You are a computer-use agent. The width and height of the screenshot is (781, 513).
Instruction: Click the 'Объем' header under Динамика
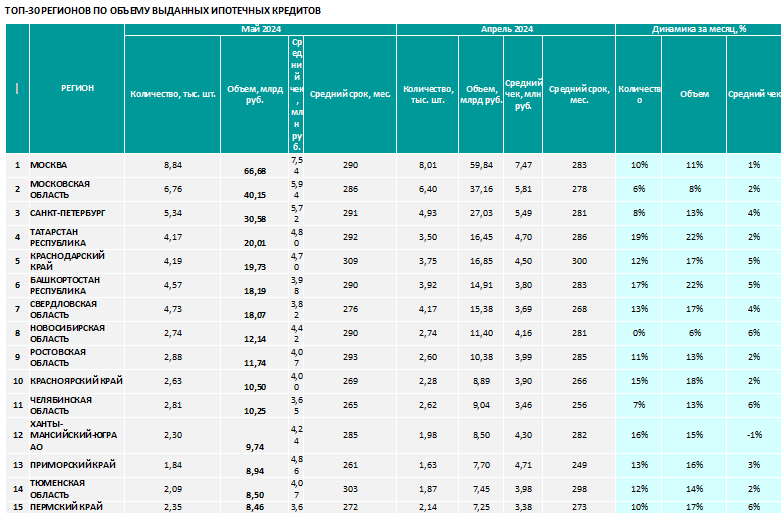(x=694, y=94)
